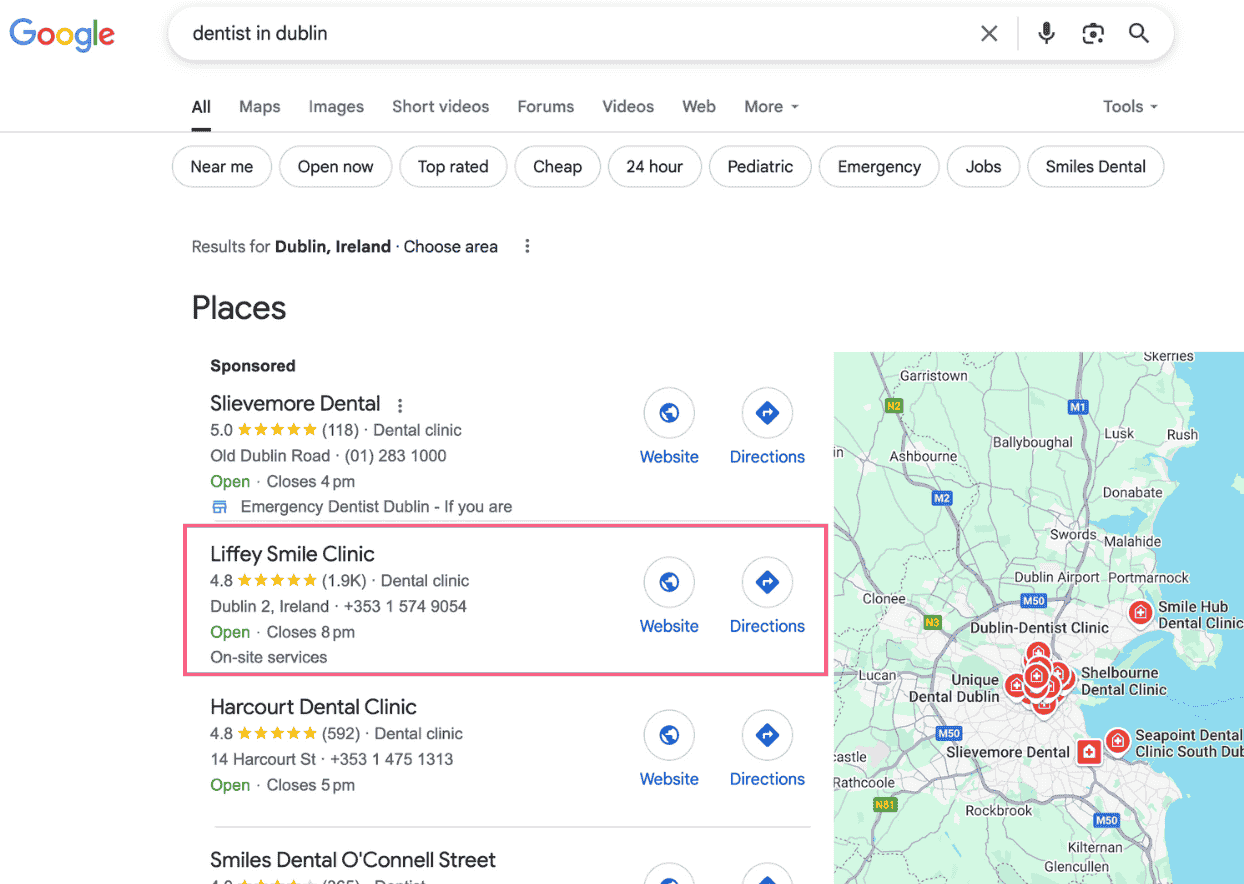Apply the Emergency filter chip
This screenshot has width=1244, height=884.
point(879,167)
